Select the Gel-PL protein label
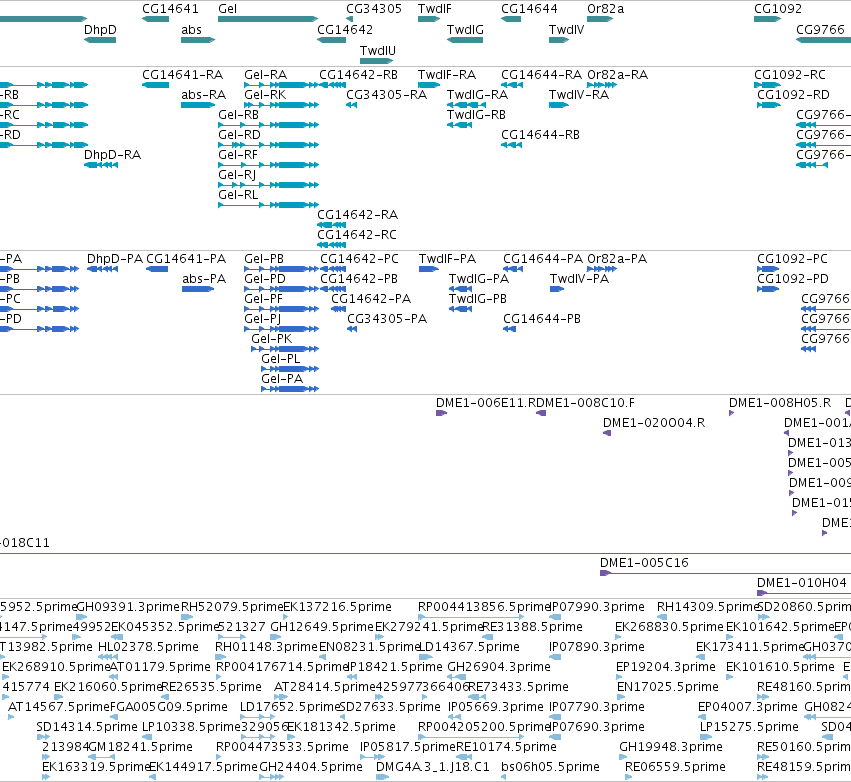Viewport: 851px width, 782px height. coord(281,359)
